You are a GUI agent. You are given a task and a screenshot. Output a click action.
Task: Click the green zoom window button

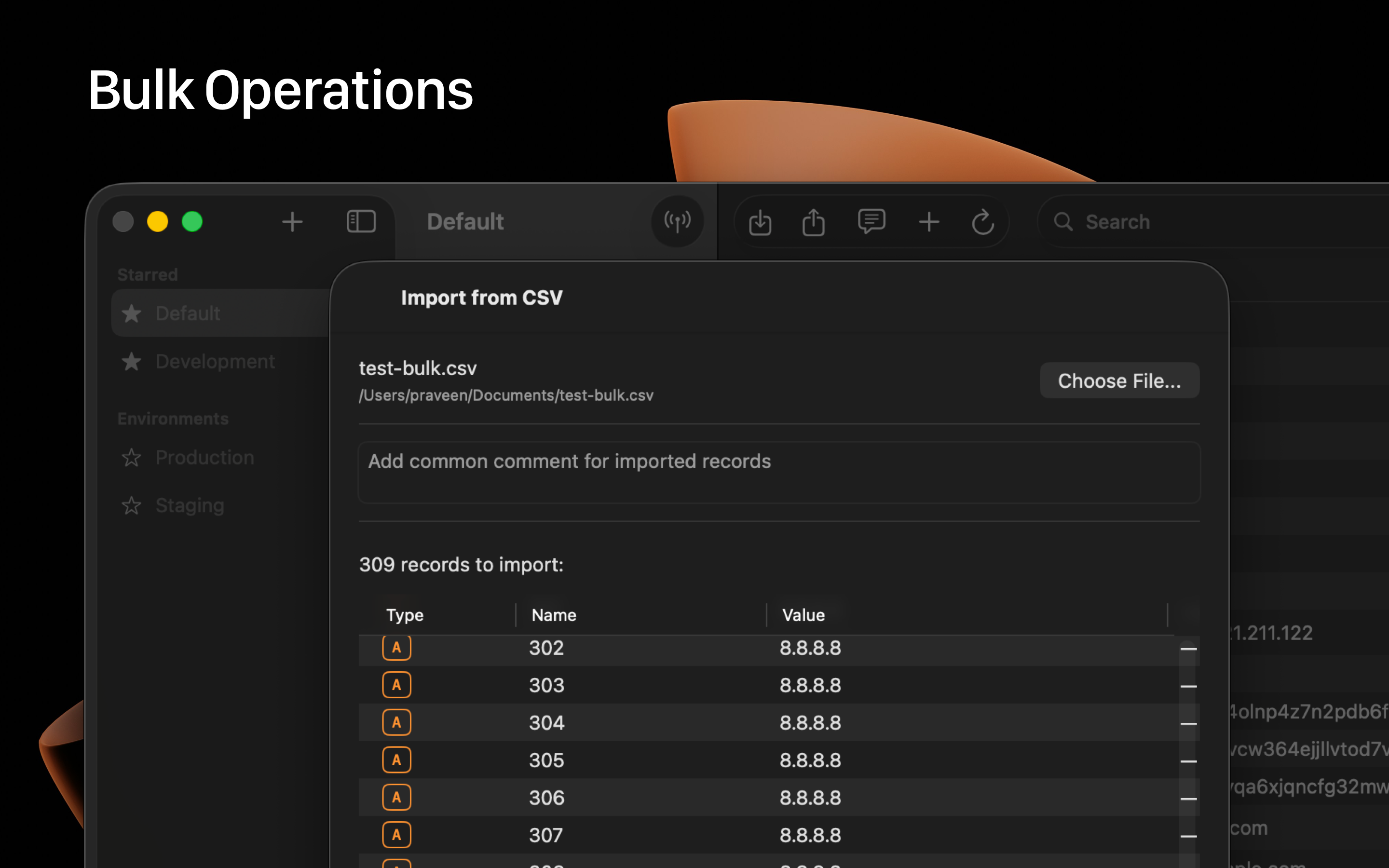pyautogui.click(x=192, y=222)
